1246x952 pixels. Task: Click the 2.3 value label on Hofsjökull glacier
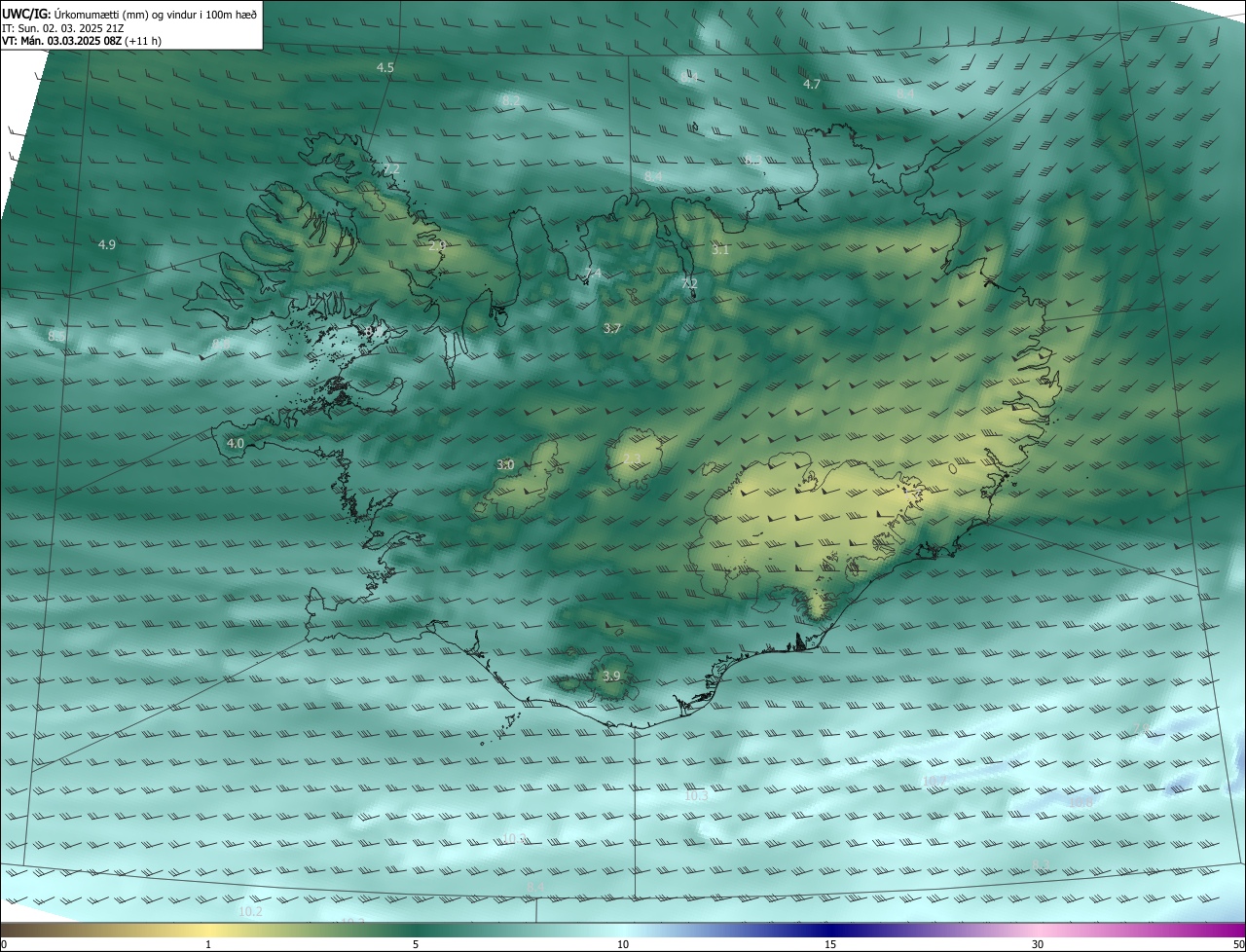pyautogui.click(x=632, y=459)
